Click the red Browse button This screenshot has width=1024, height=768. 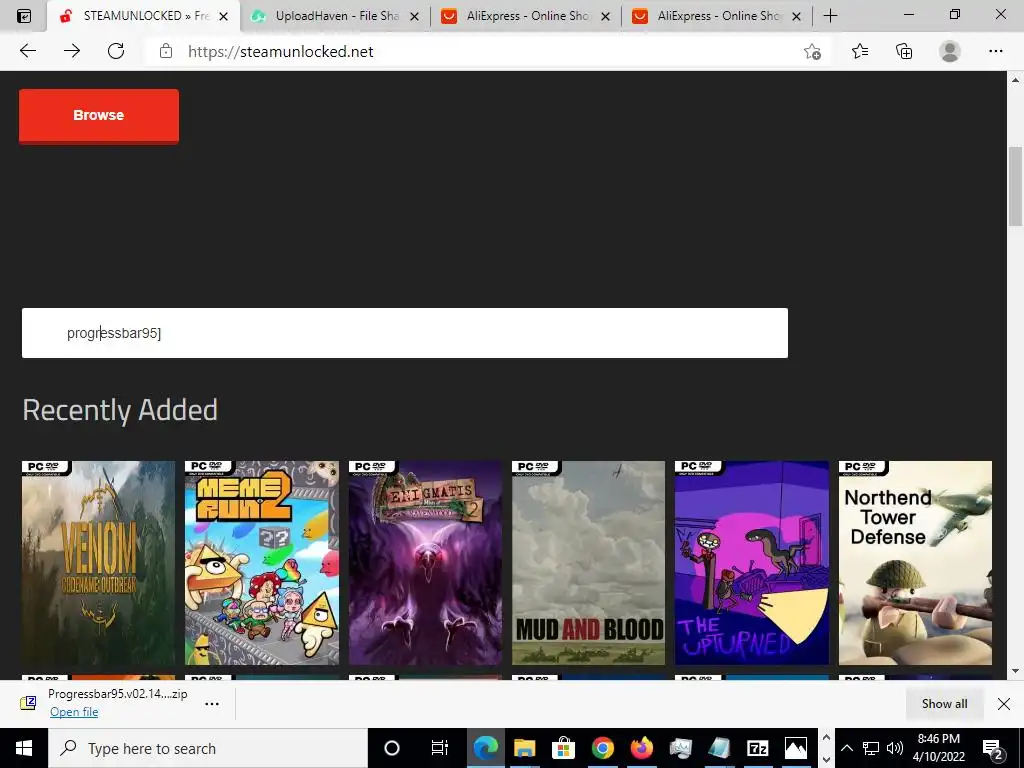(99, 116)
